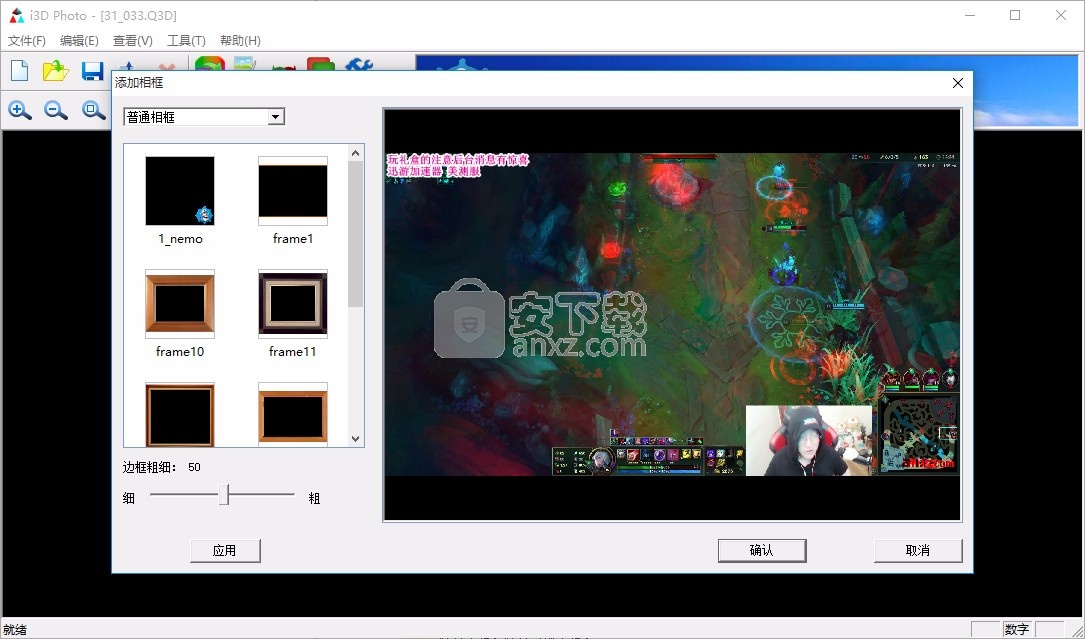Click the 边框粗细 slider handle
The height and width of the screenshot is (639, 1085).
coord(224,494)
